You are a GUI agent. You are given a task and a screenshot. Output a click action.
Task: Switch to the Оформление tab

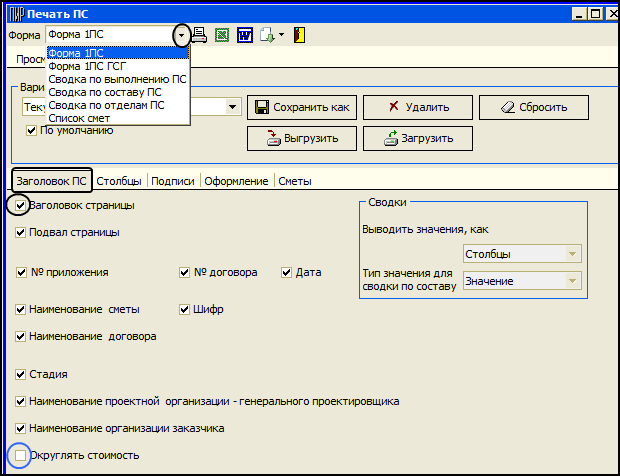236,181
